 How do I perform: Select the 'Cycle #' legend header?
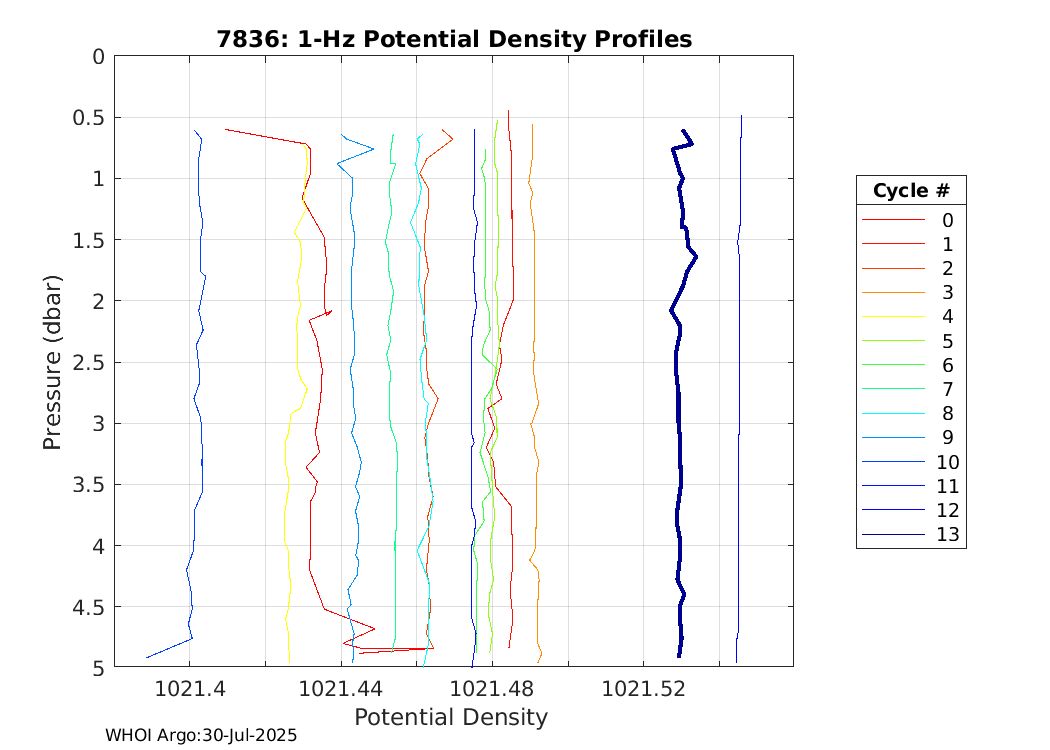tap(910, 190)
